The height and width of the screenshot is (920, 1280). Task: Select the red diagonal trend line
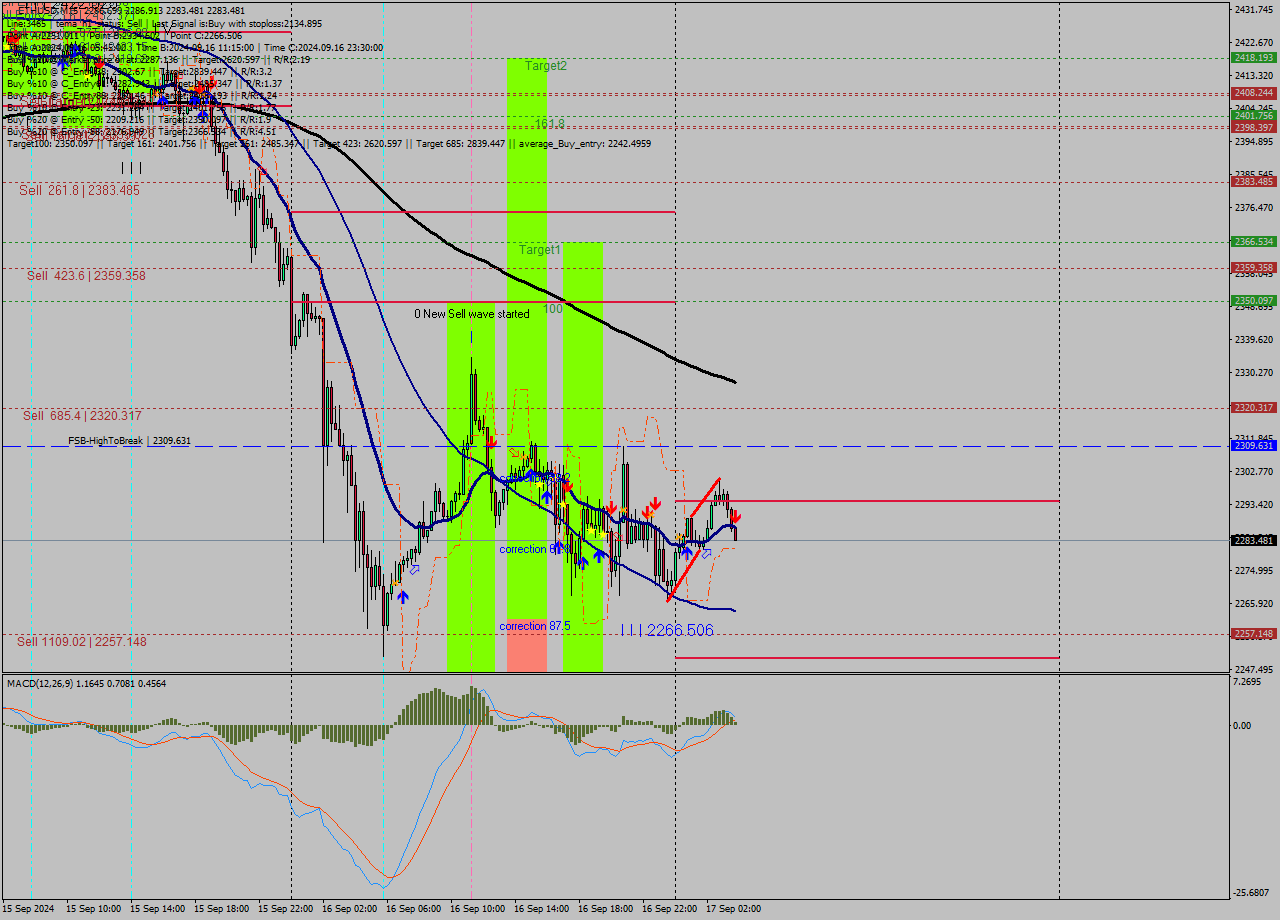693,540
